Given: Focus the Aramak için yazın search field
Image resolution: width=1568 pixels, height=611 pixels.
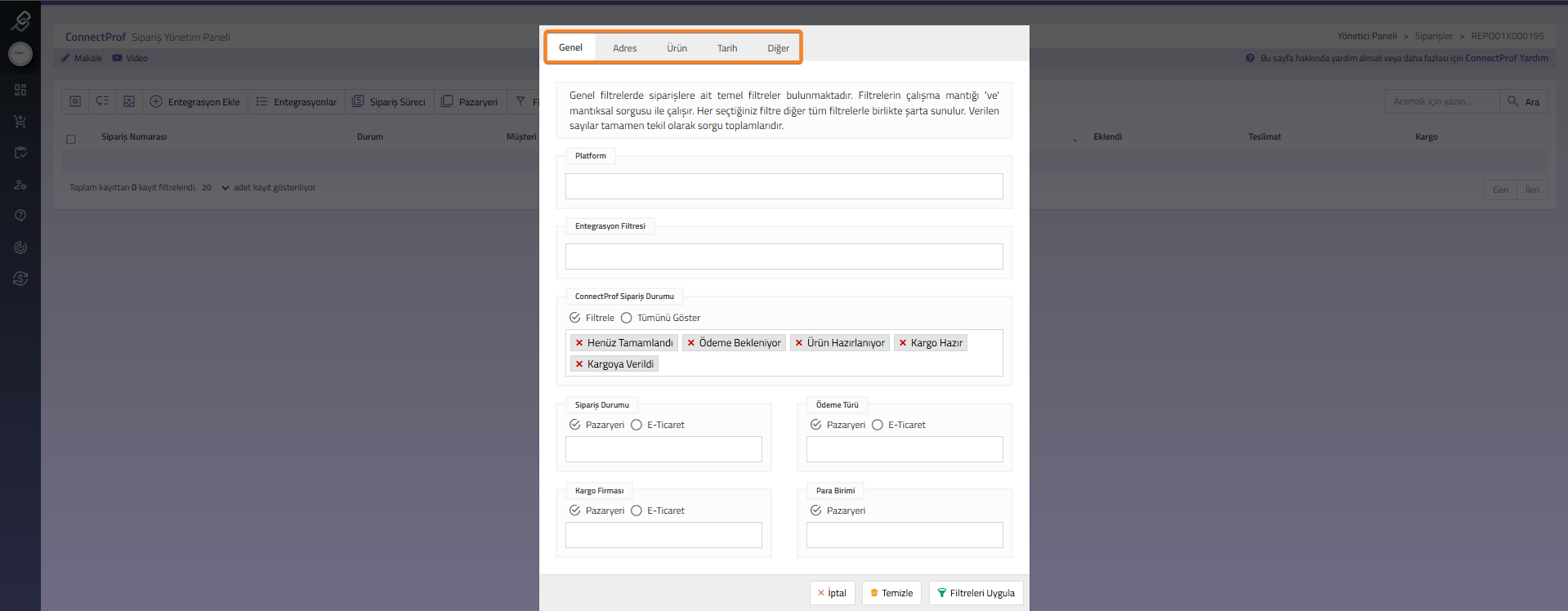Looking at the screenshot, I should tap(1442, 101).
